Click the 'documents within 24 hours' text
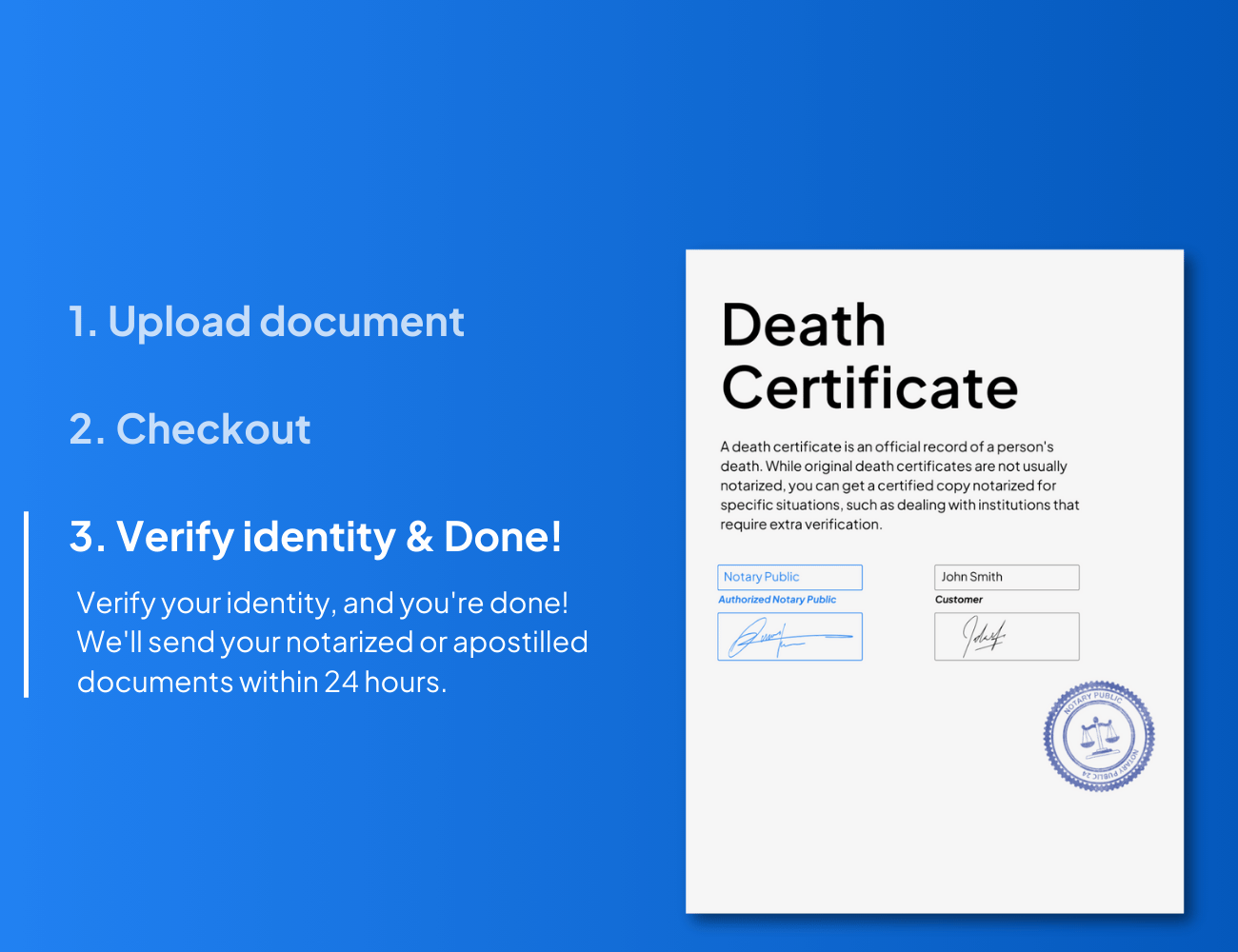 262,683
